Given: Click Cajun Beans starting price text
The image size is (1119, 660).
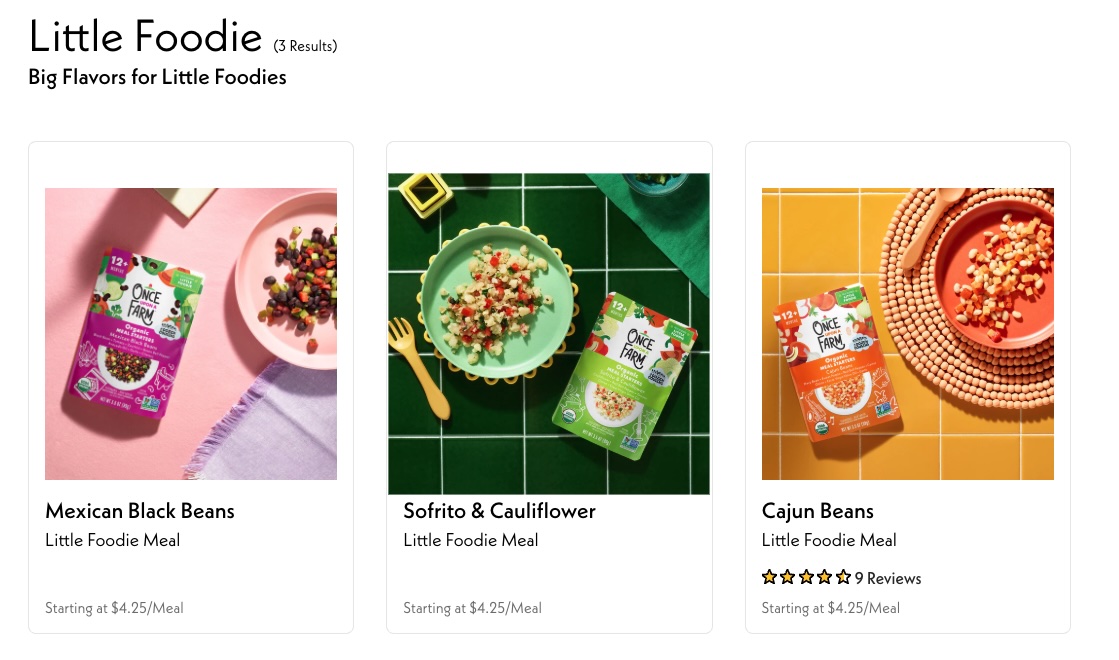Looking at the screenshot, I should pos(830,608).
